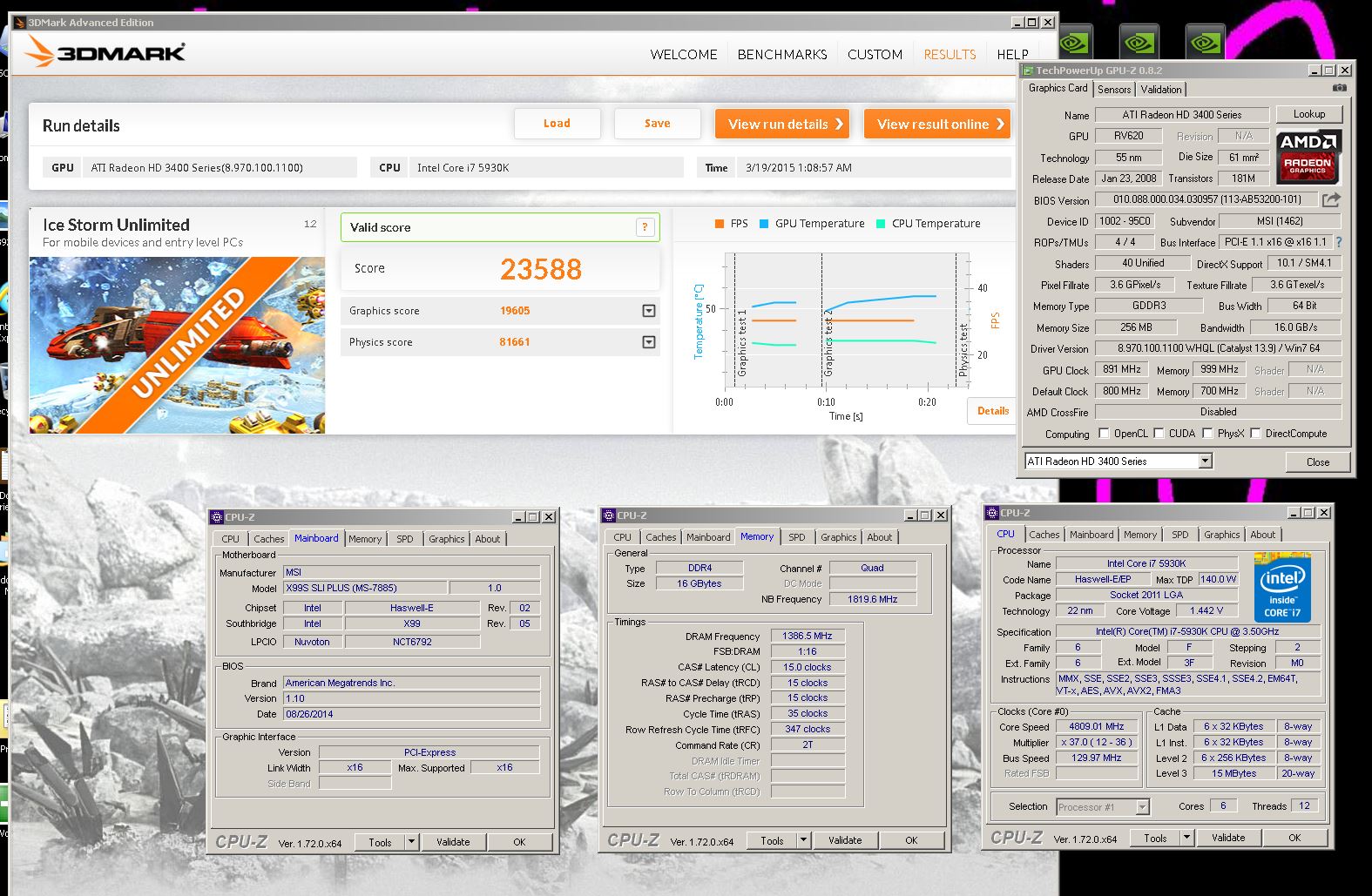Click the overall score 23588

[x=540, y=269]
